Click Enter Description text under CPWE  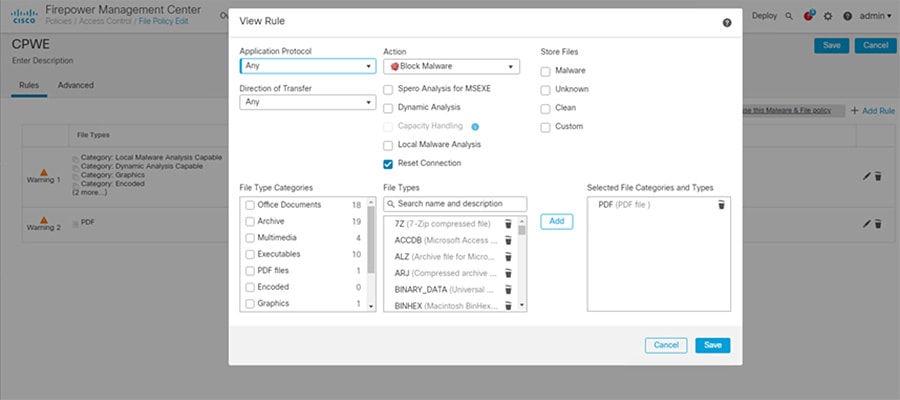pyautogui.click(x=42, y=61)
